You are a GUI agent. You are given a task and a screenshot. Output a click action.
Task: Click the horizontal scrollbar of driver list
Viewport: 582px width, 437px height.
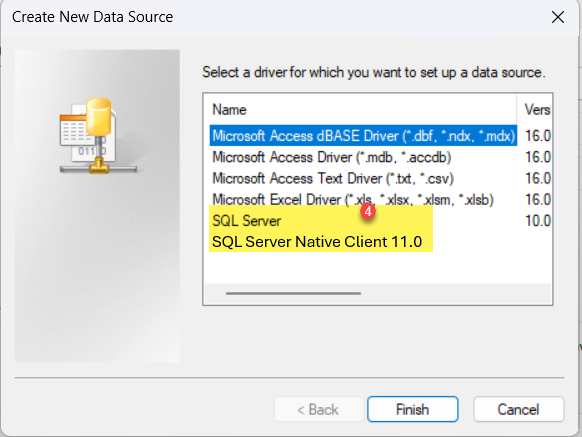pyautogui.click(x=293, y=293)
